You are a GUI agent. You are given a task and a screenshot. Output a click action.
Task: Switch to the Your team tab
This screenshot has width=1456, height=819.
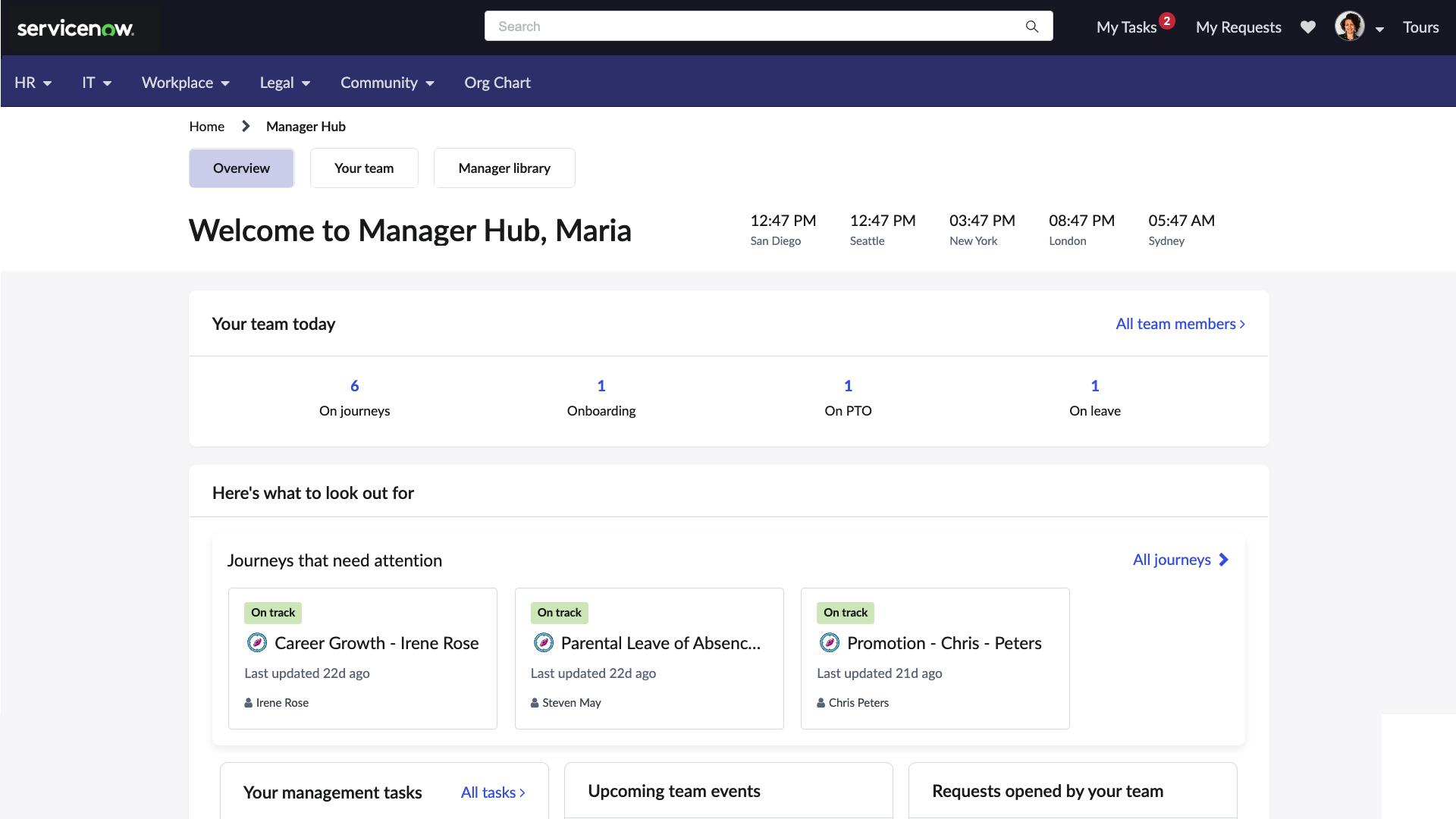[364, 167]
